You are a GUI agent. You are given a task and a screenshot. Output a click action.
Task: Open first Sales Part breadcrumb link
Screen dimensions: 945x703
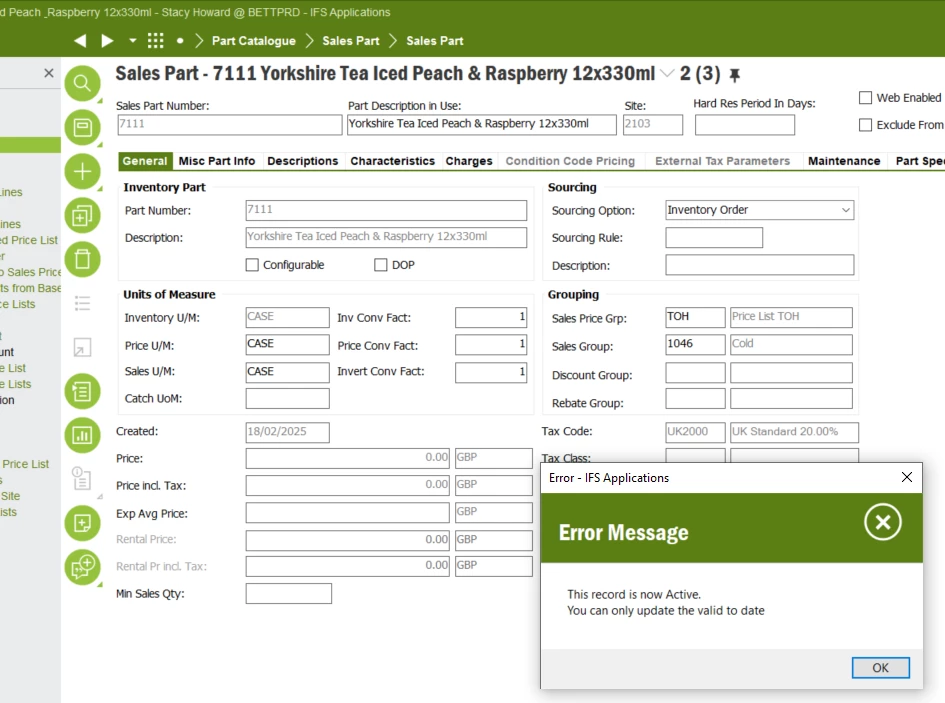coord(351,41)
